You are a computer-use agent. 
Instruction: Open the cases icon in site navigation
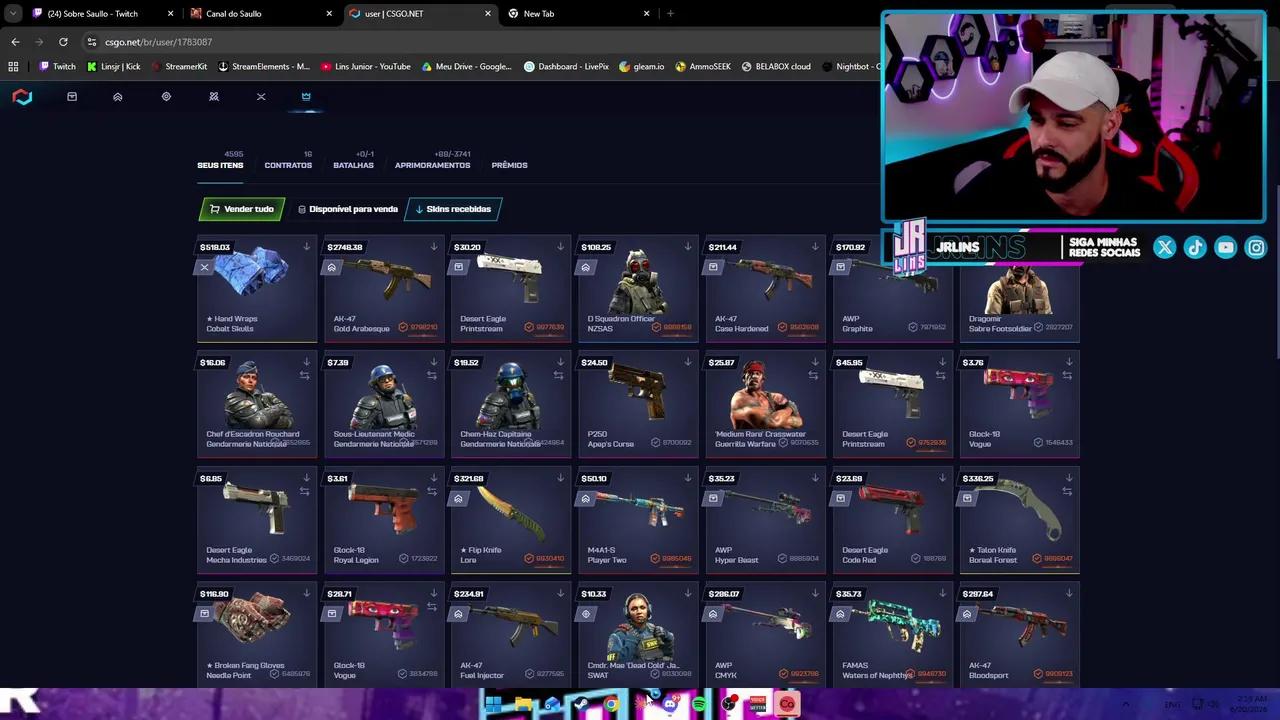click(72, 97)
